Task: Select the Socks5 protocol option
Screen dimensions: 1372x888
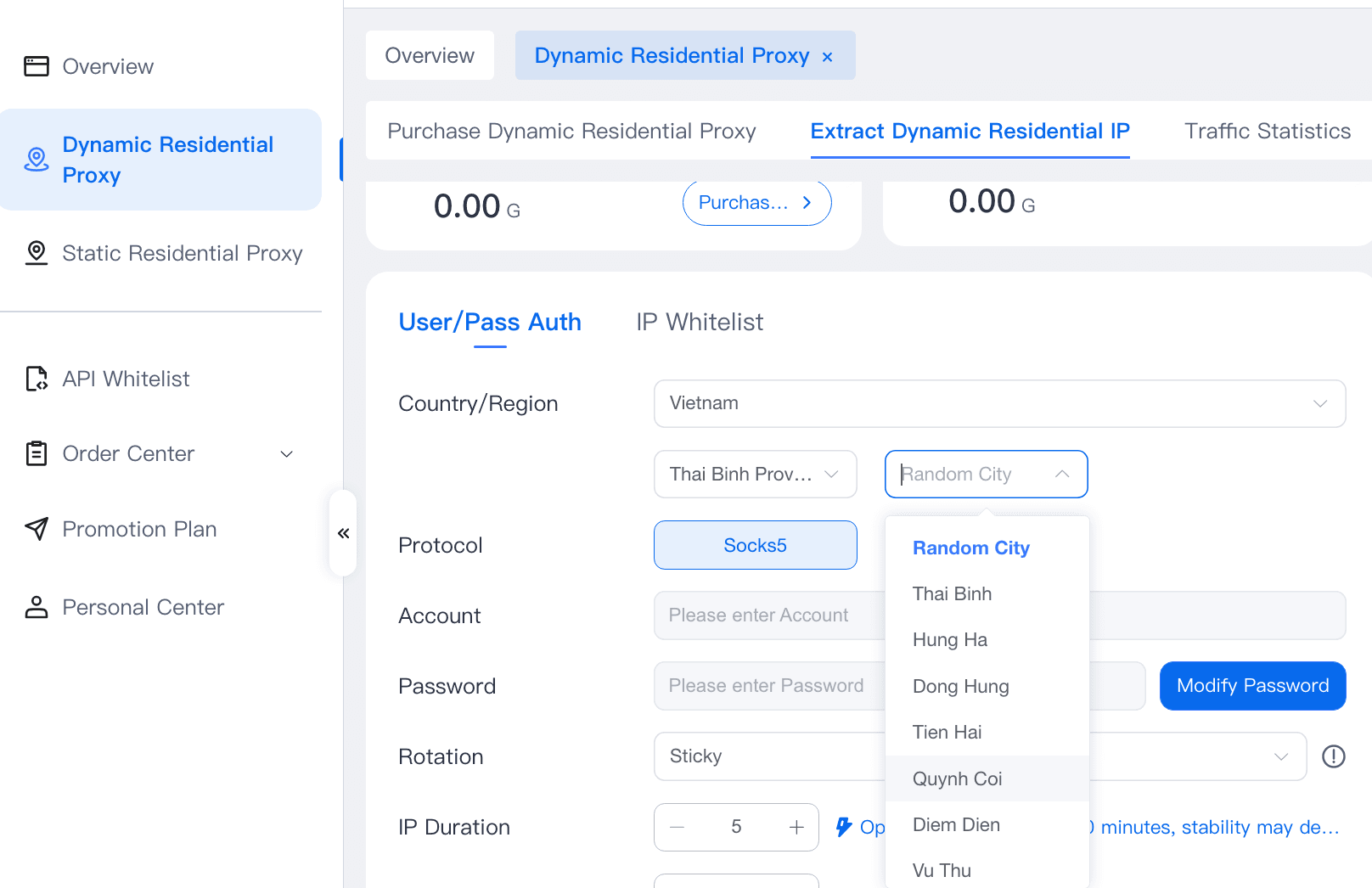Action: pyautogui.click(x=755, y=545)
